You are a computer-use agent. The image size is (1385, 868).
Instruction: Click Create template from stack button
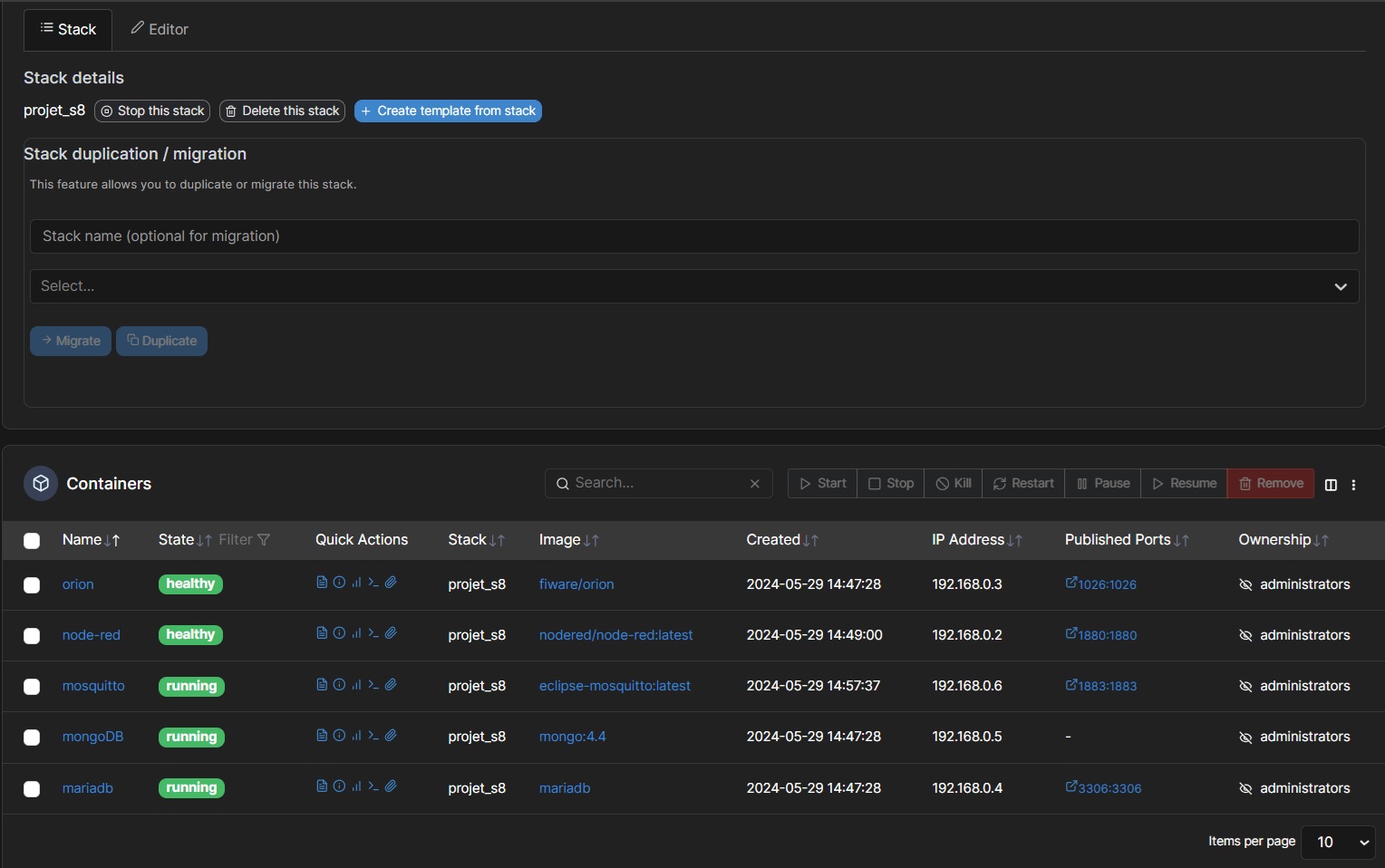pos(448,111)
